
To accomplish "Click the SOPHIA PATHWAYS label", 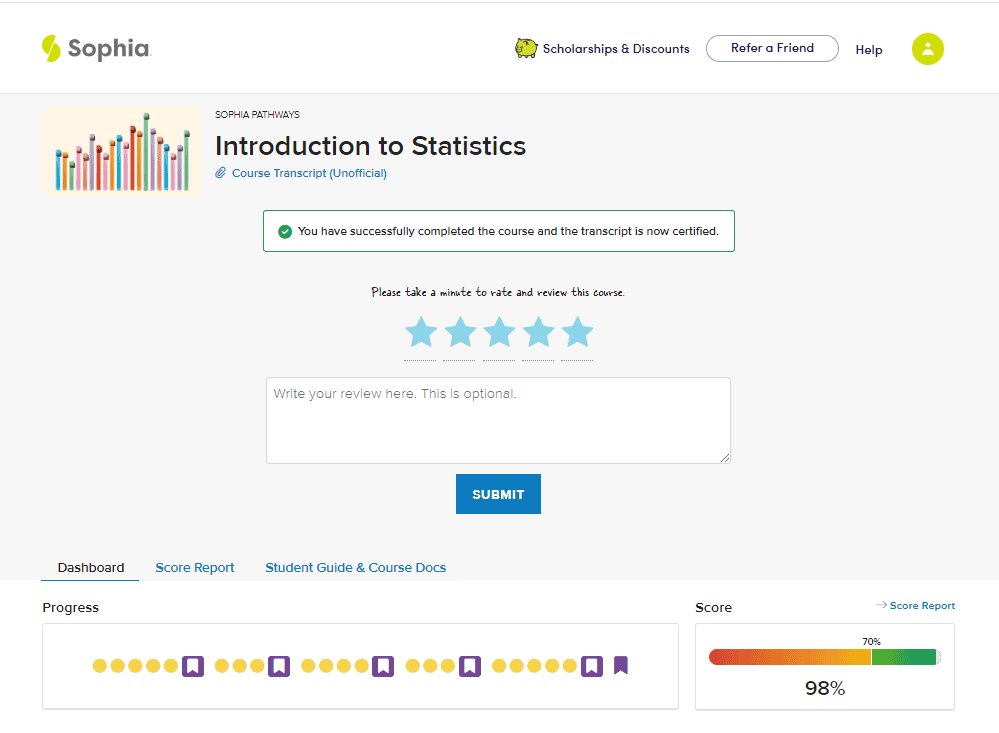I will (257, 115).
